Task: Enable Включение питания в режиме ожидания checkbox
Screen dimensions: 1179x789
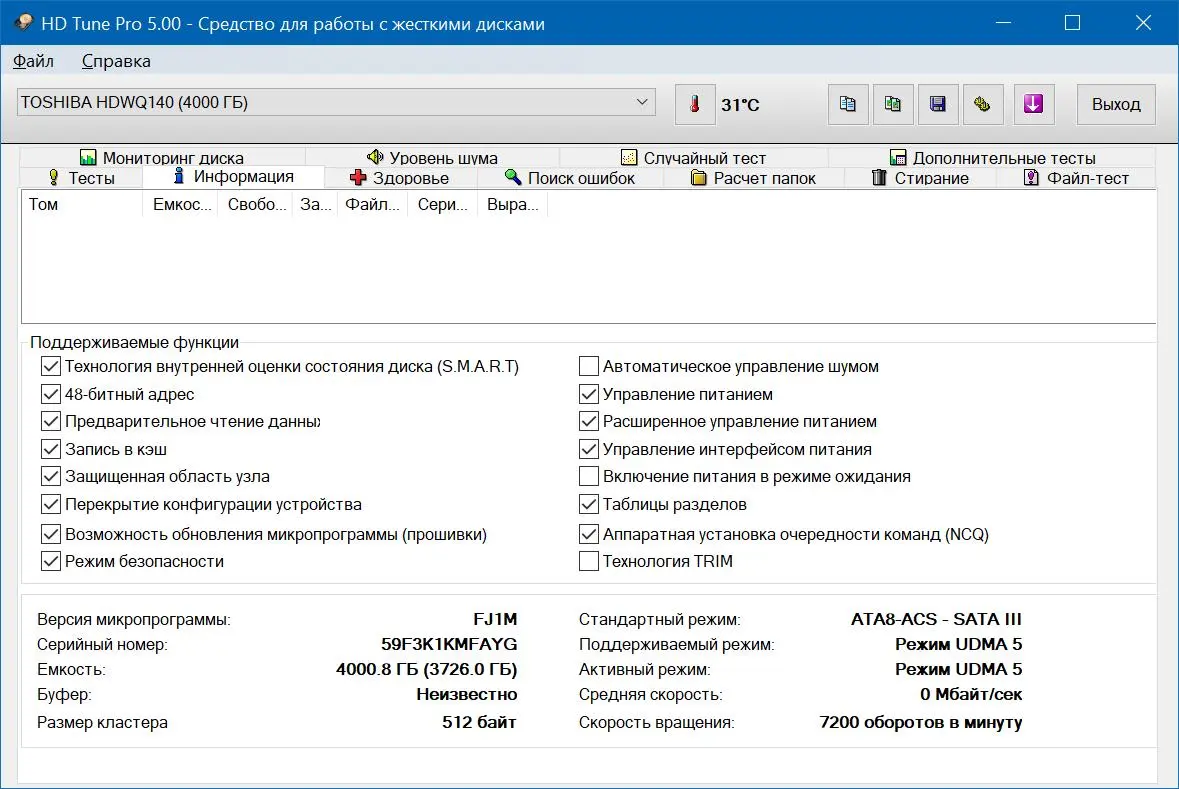Action: point(589,476)
